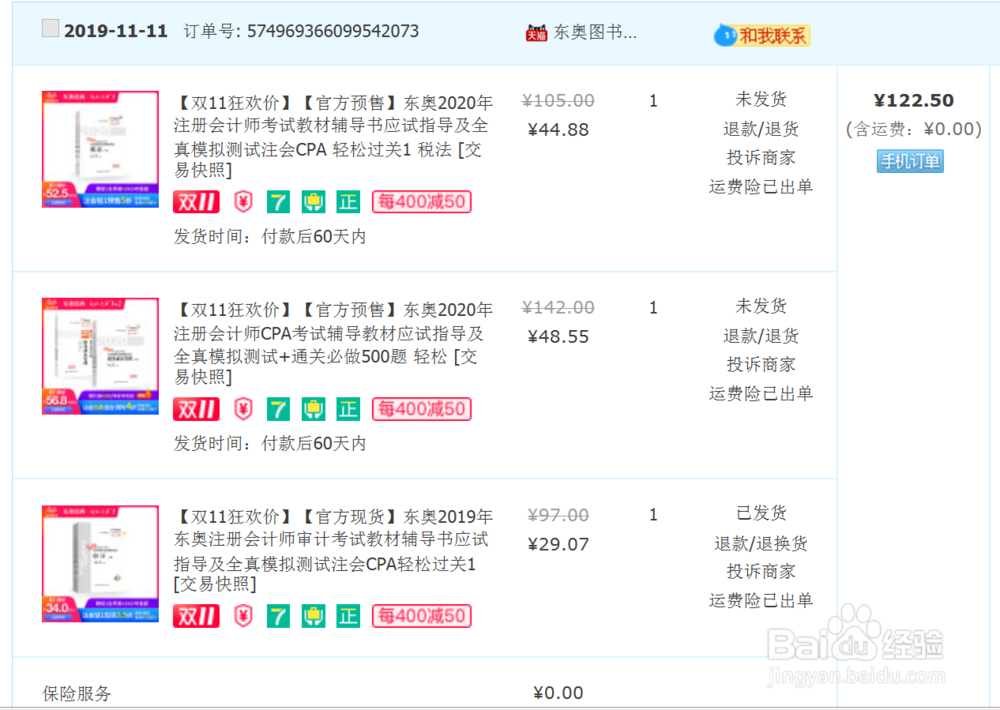
Task: Click the ¥ shield icon on the 审计 item
Action: coord(243,616)
